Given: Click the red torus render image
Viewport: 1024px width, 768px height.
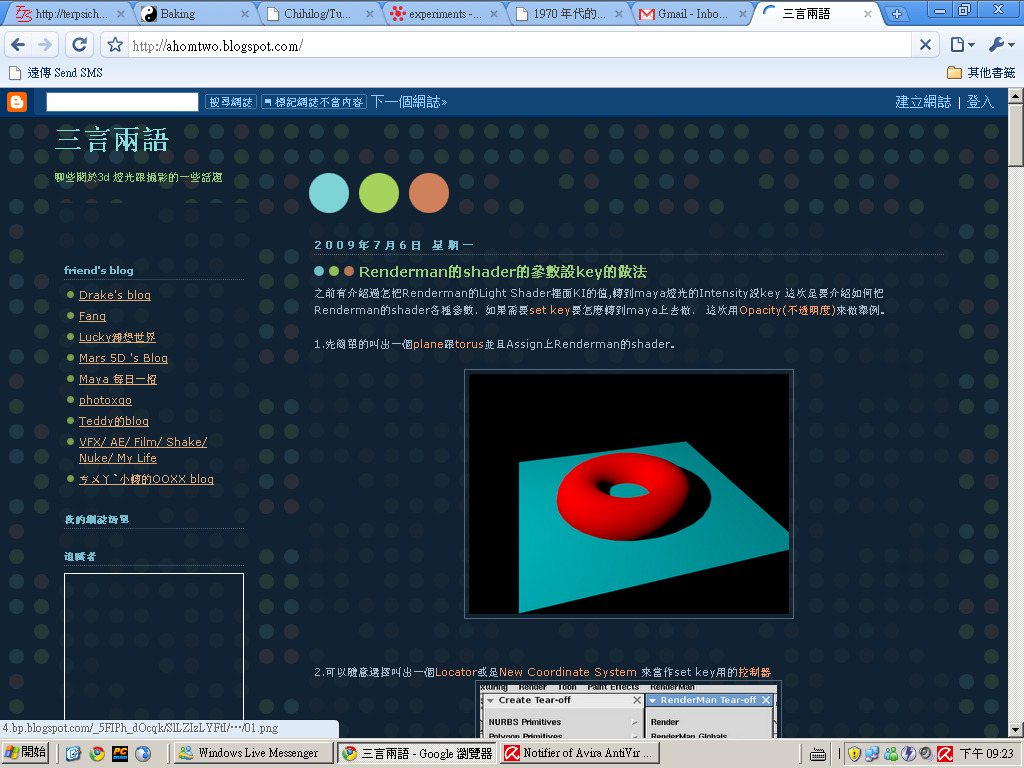Looking at the screenshot, I should coord(629,494).
